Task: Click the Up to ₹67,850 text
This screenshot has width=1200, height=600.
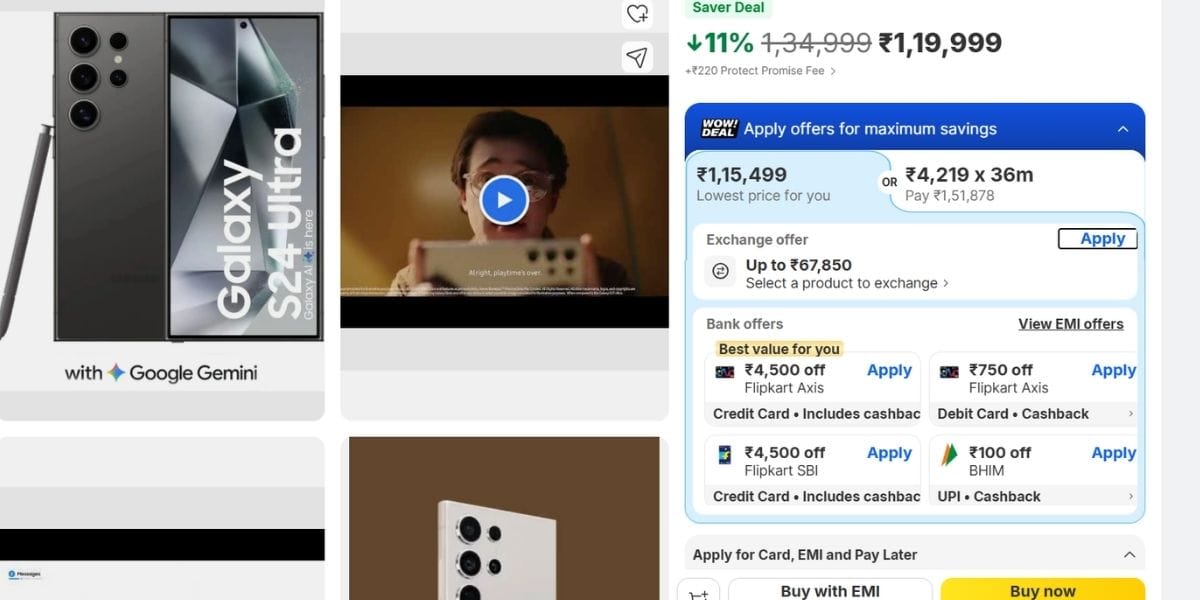Action: (x=799, y=265)
